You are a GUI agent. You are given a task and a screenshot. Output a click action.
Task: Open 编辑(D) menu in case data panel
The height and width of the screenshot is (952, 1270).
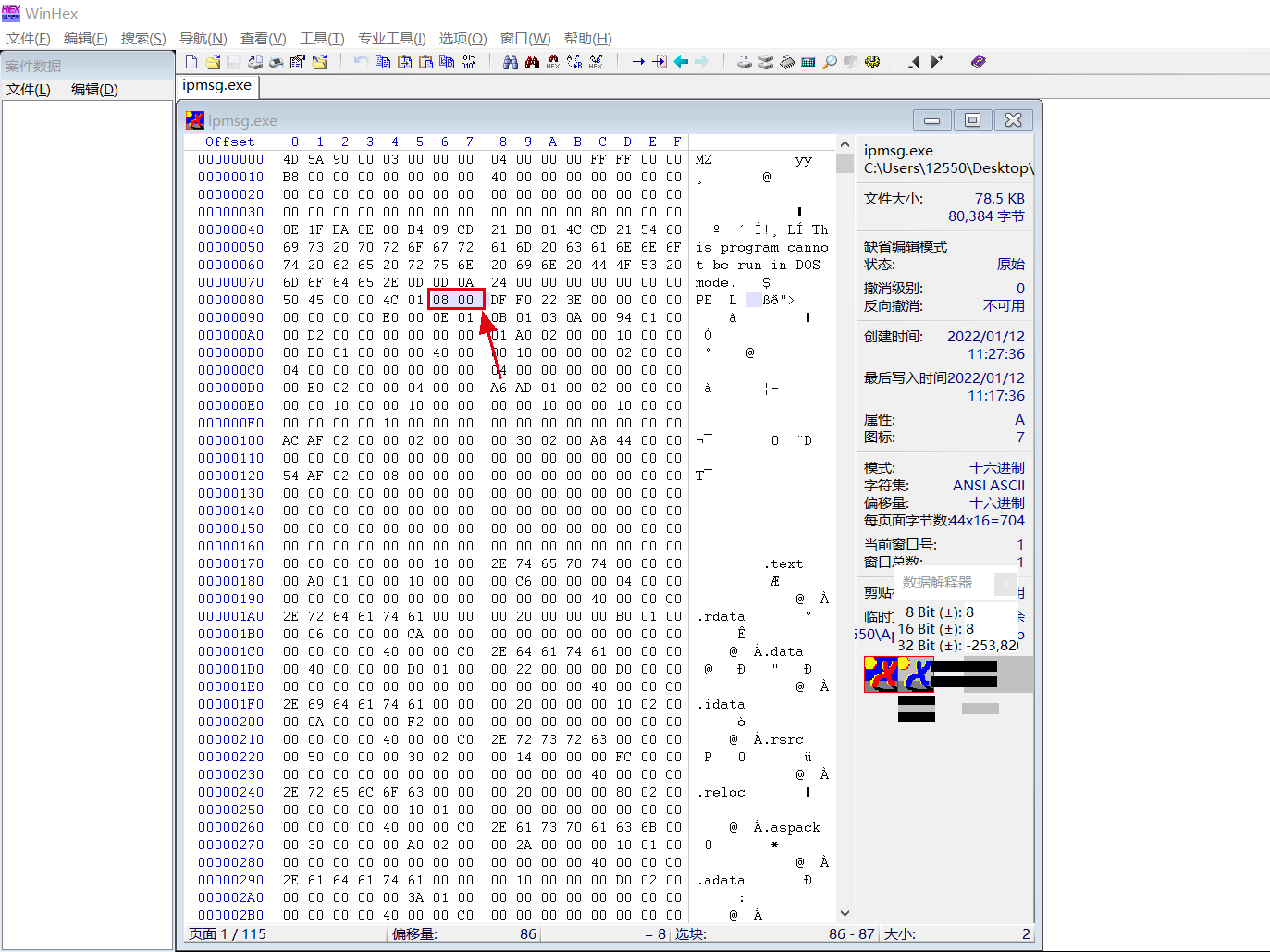[94, 90]
